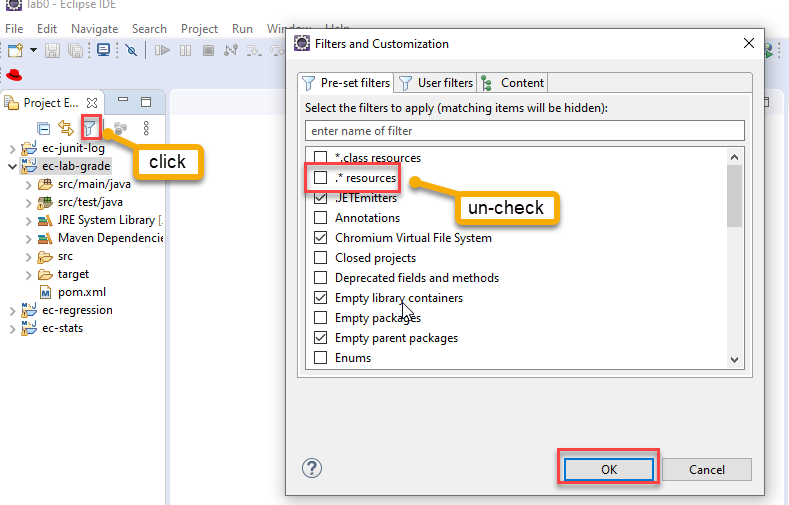The width and height of the screenshot is (789, 505).
Task: Confirm filters with the OK button
Action: click(608, 469)
